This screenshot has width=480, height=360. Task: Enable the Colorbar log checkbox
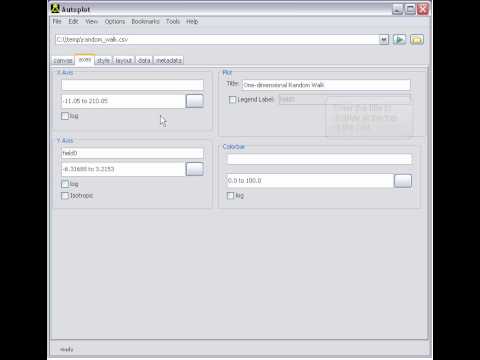click(230, 196)
